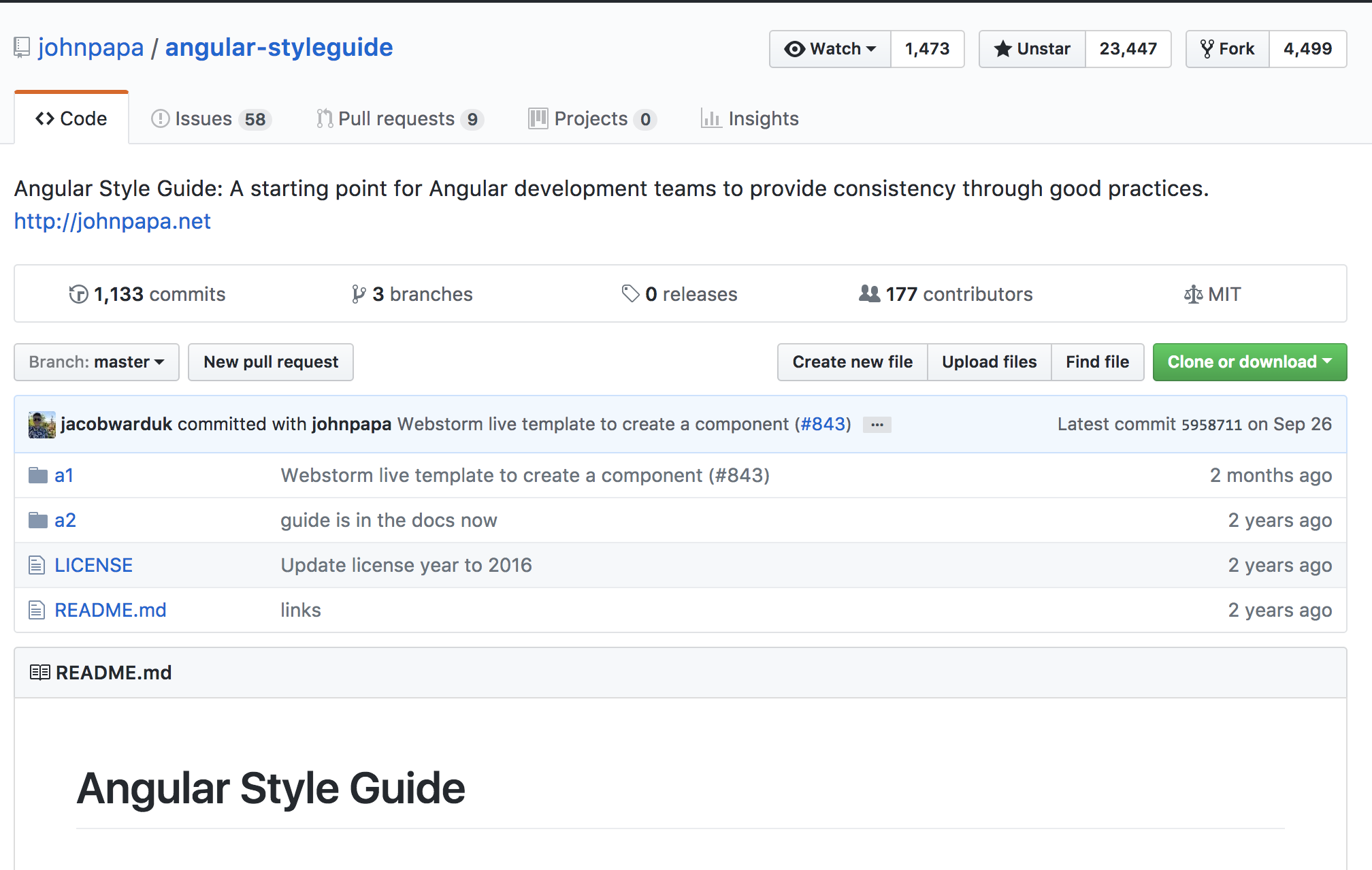Go to the Insights tab
This screenshot has height=870, width=1372.
pos(750,119)
